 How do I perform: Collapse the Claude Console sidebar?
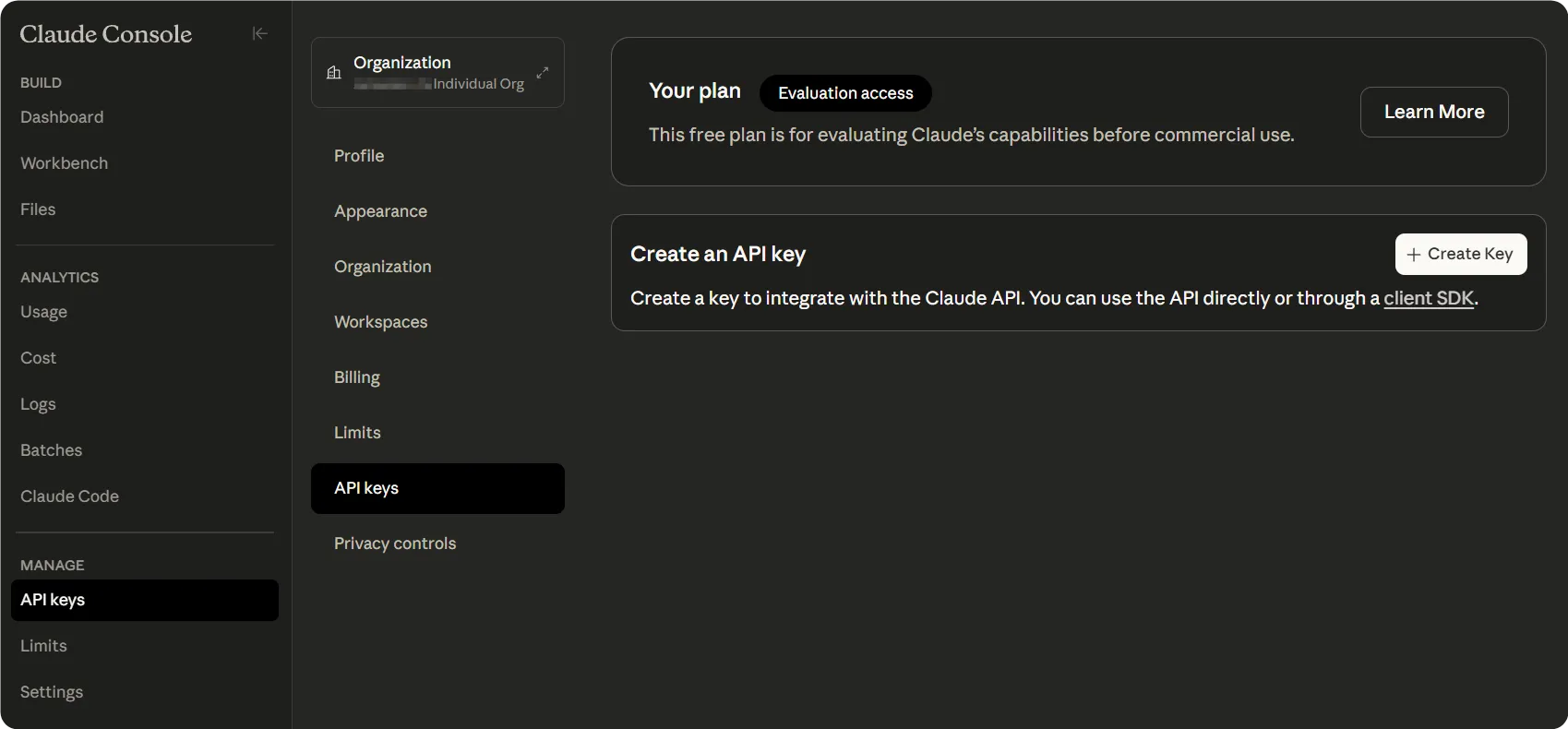click(x=260, y=33)
